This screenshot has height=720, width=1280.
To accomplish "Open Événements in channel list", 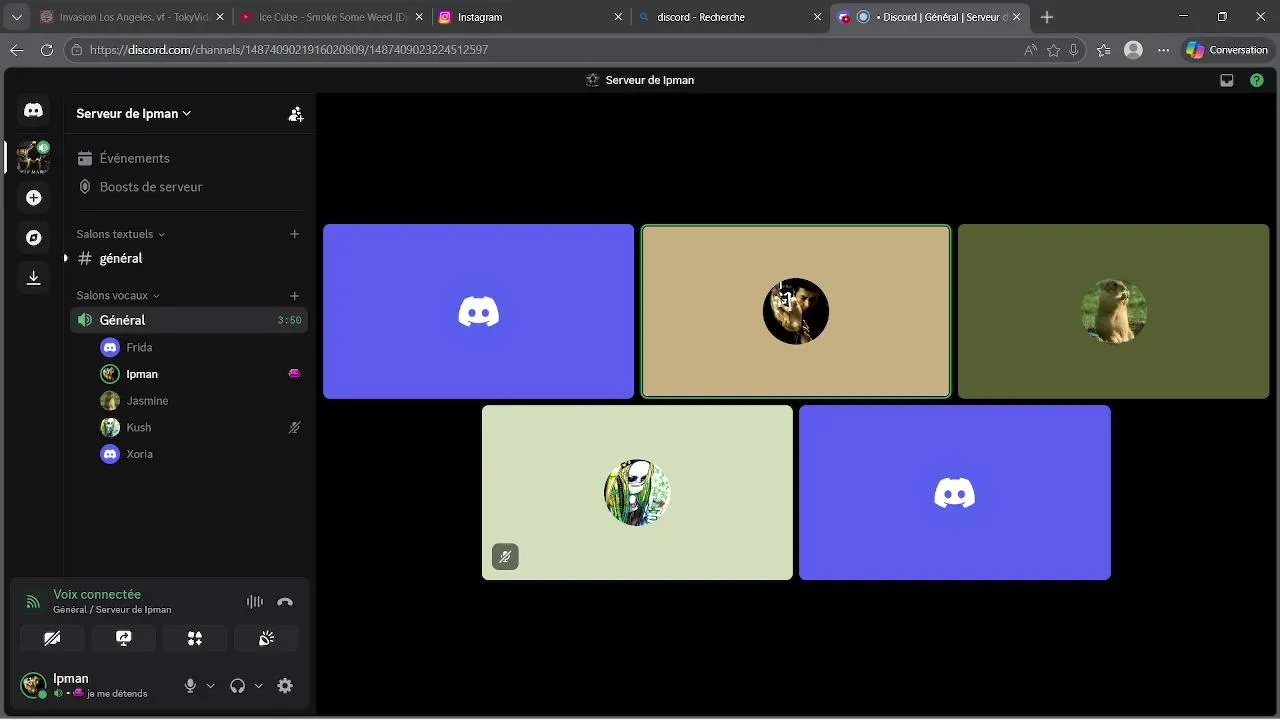I will click(188, 158).
